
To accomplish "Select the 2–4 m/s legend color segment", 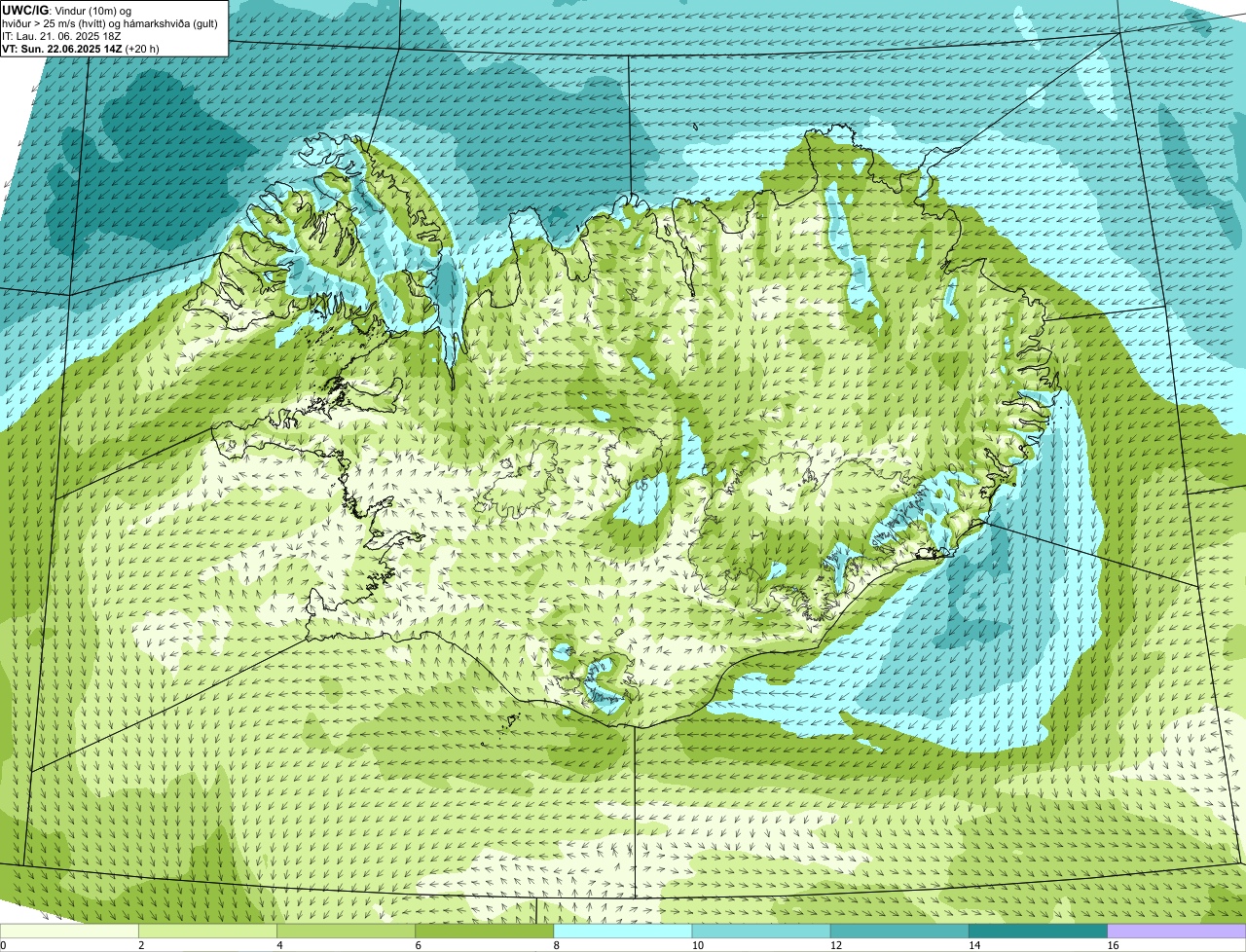I will click(207, 931).
